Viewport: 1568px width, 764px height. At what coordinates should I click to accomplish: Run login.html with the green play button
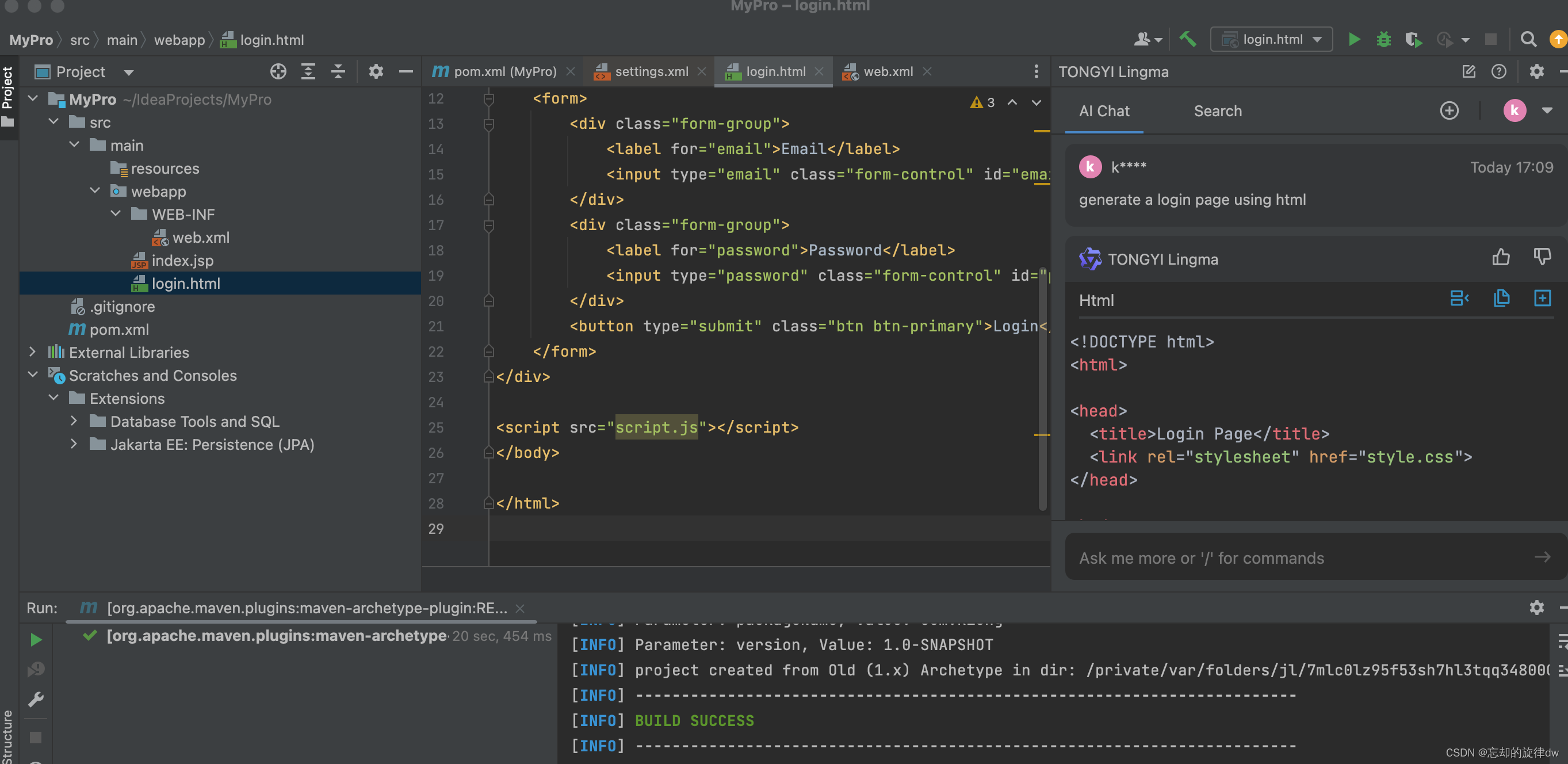tap(1354, 40)
